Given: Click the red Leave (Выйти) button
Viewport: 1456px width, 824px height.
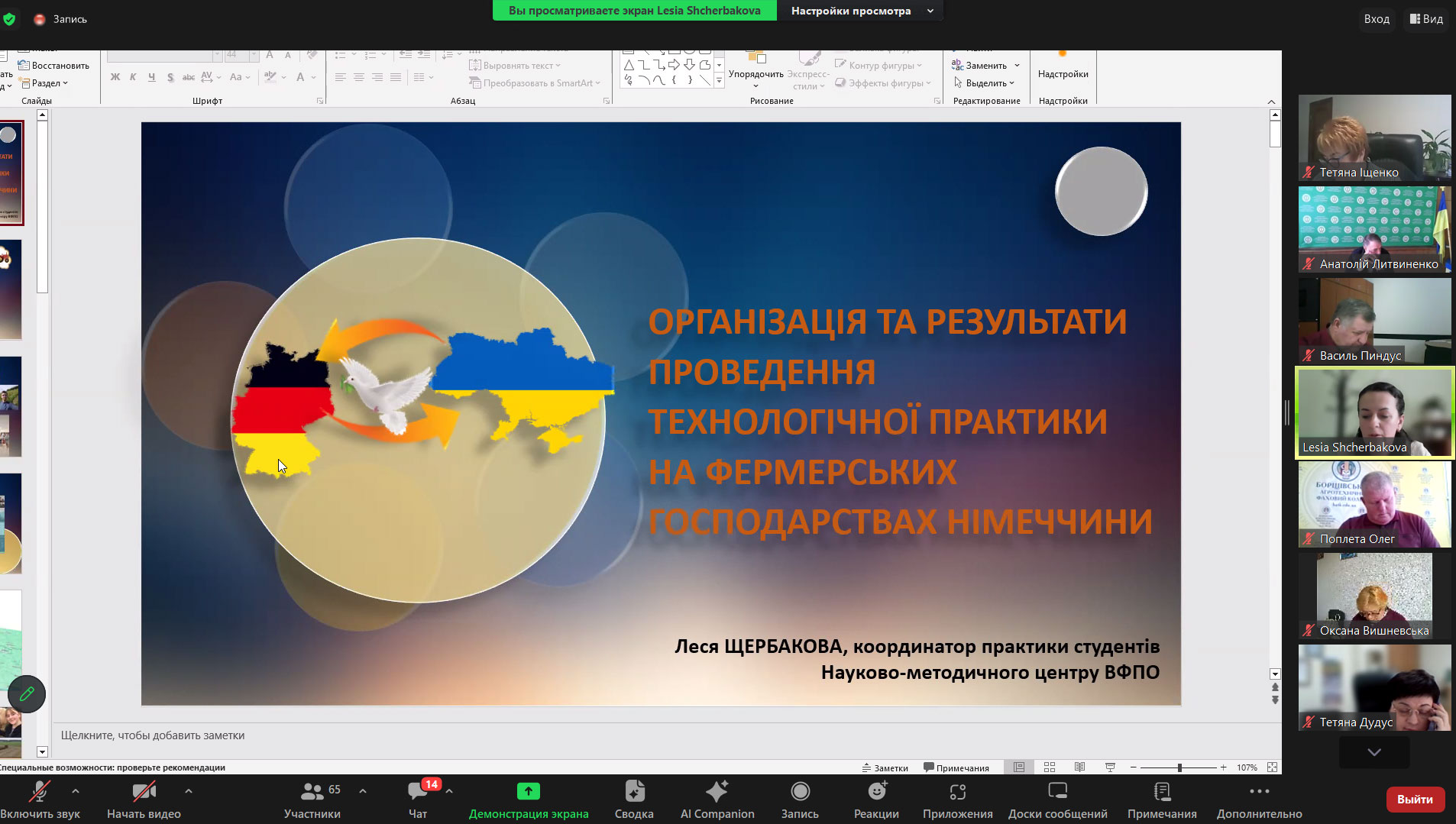Looking at the screenshot, I should tap(1416, 800).
